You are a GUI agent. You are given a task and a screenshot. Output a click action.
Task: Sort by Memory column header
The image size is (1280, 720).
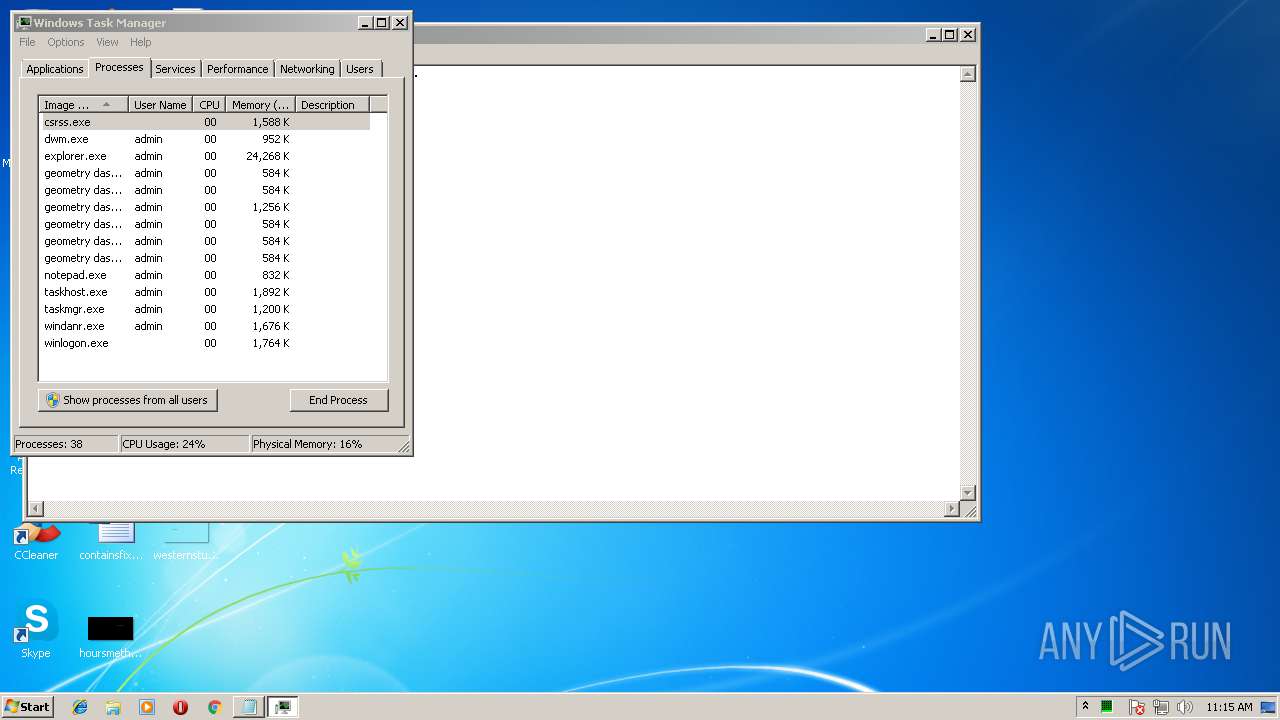(x=260, y=105)
